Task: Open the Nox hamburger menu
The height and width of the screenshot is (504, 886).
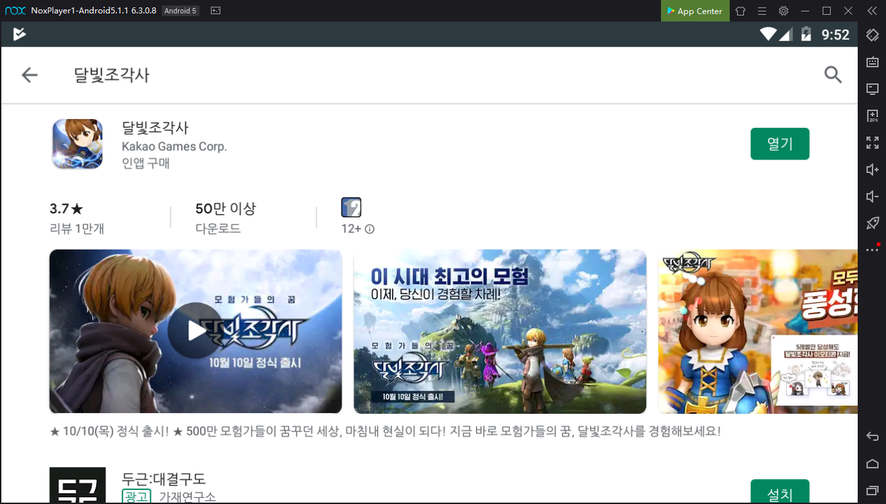Action: 762,11
